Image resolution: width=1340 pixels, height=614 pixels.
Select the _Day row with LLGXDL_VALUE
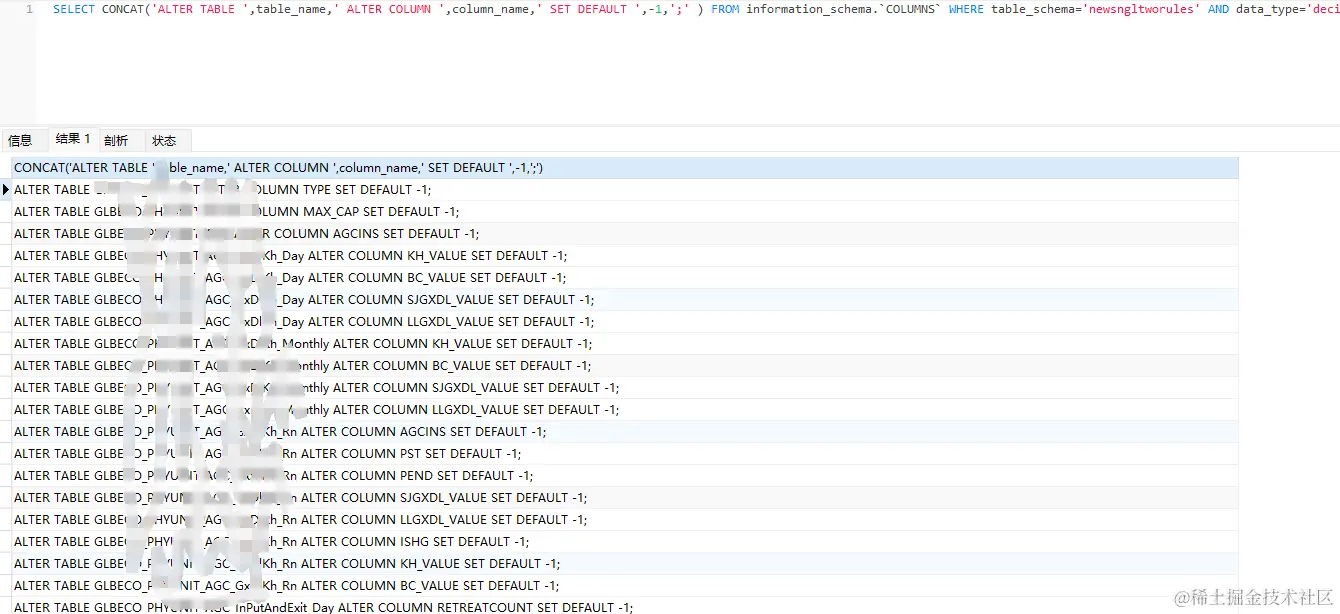click(x=625, y=322)
